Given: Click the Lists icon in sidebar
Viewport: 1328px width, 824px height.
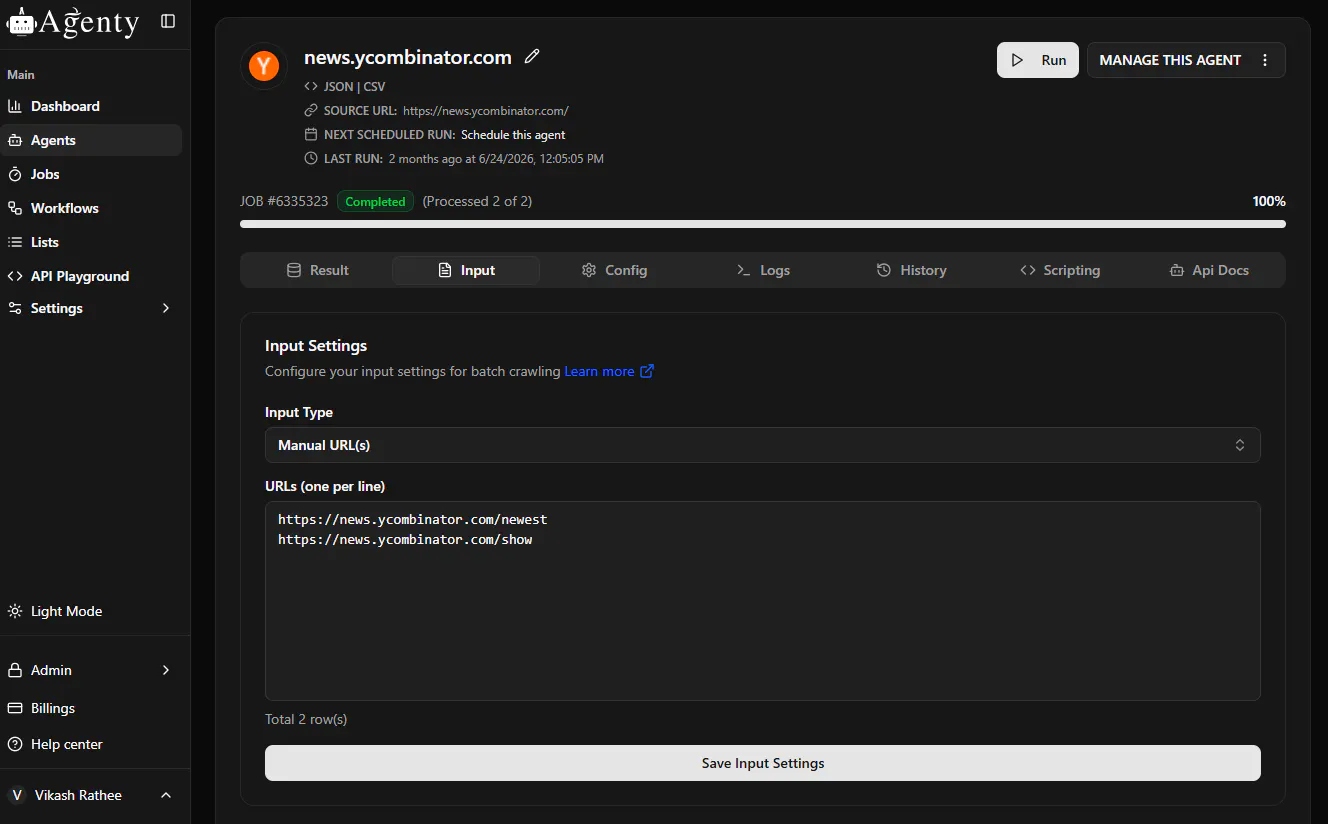Looking at the screenshot, I should (15, 242).
